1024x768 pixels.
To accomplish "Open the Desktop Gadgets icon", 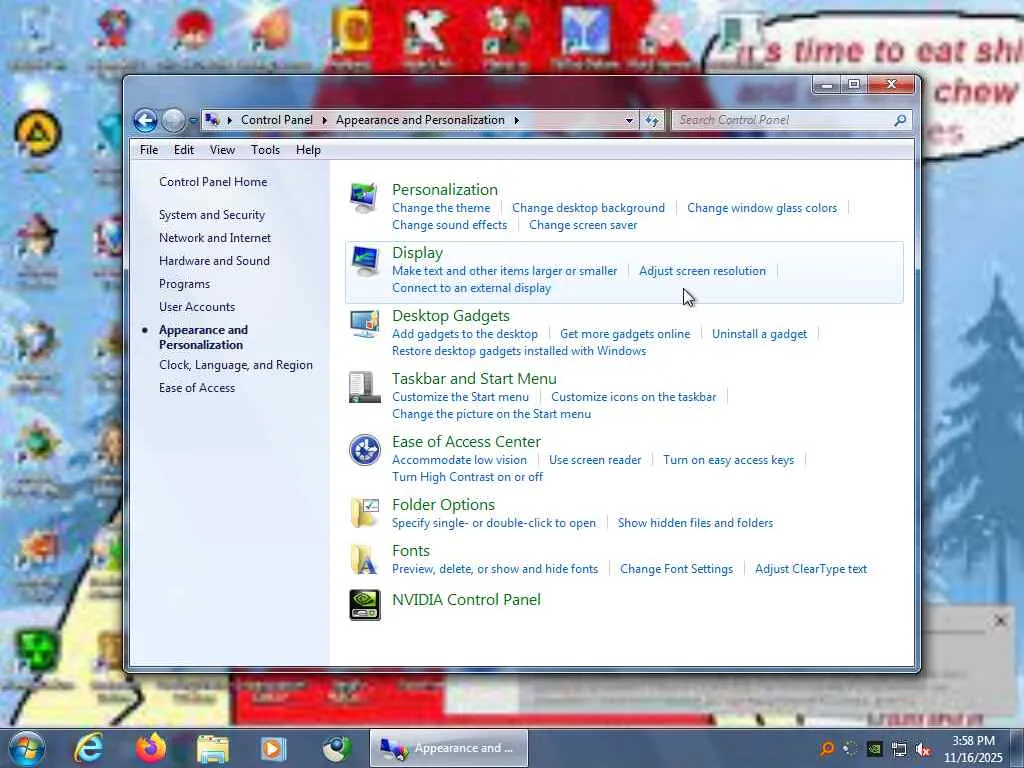I will (x=364, y=324).
